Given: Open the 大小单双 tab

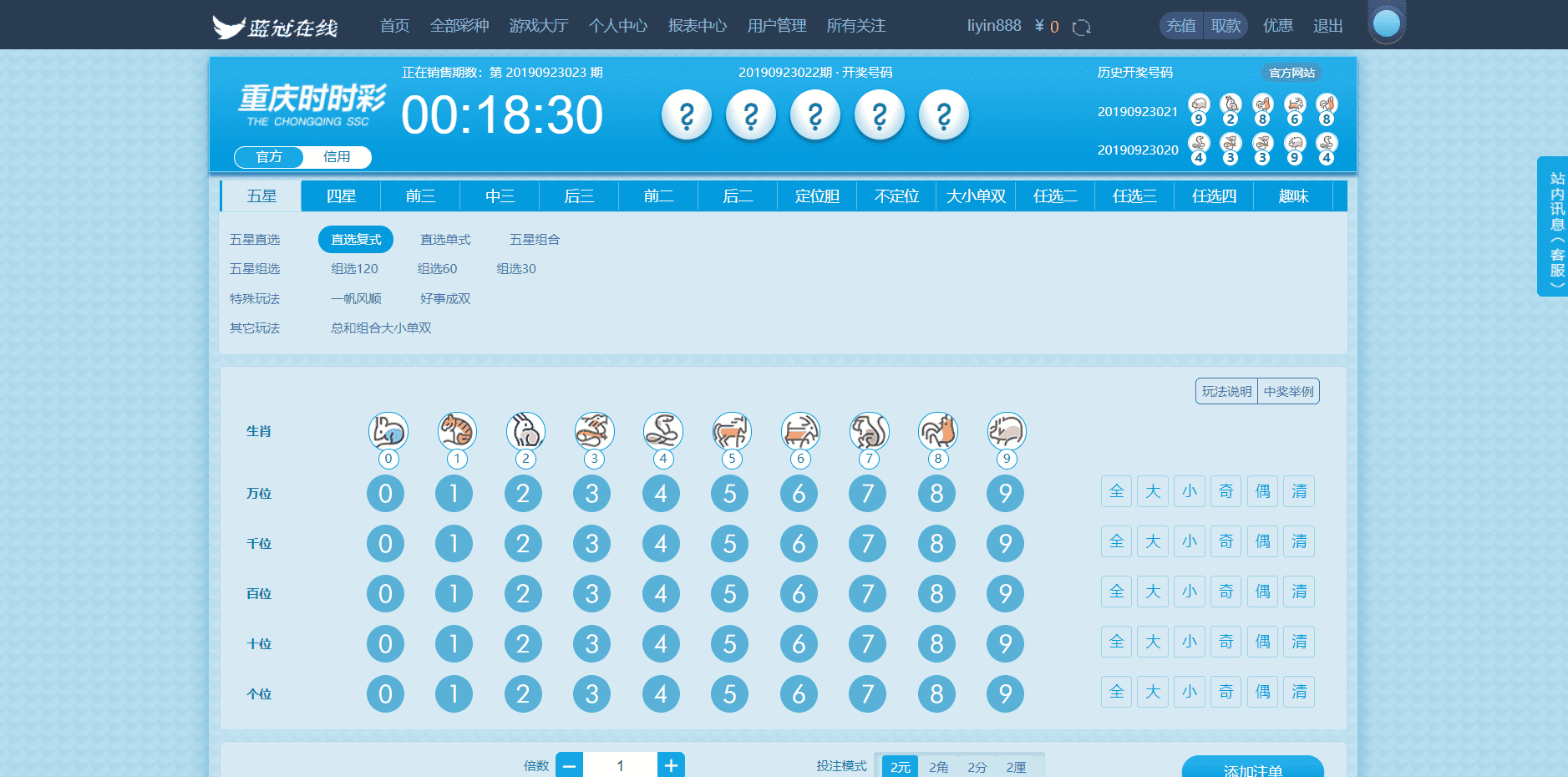Looking at the screenshot, I should tap(976, 196).
